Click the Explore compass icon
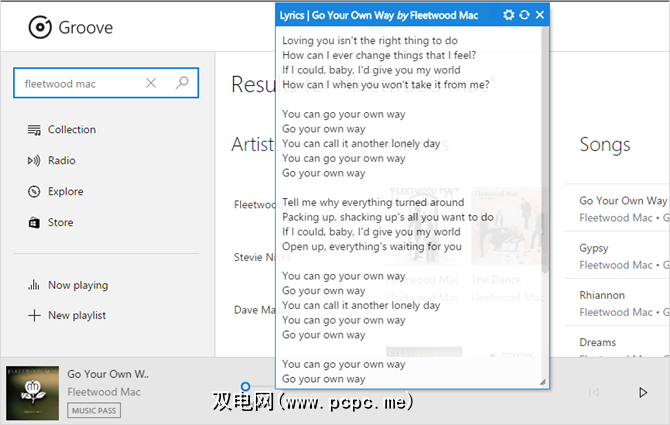The width and height of the screenshot is (670, 425). coord(34,192)
